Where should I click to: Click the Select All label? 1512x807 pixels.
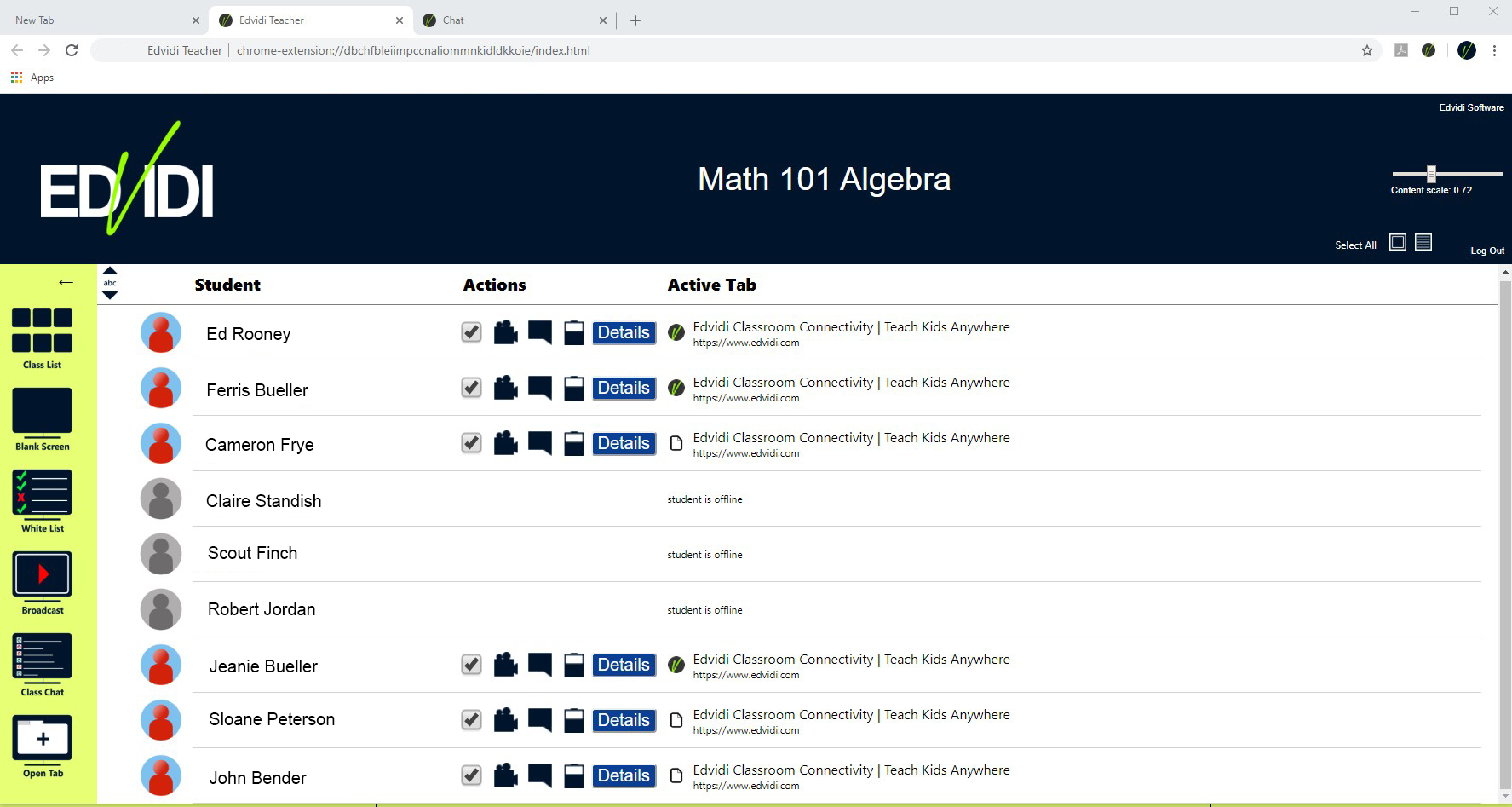coord(1355,245)
